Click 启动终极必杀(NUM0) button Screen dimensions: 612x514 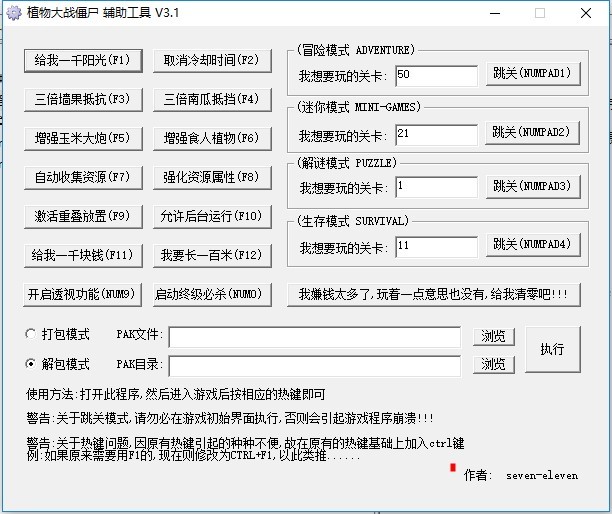(211, 294)
